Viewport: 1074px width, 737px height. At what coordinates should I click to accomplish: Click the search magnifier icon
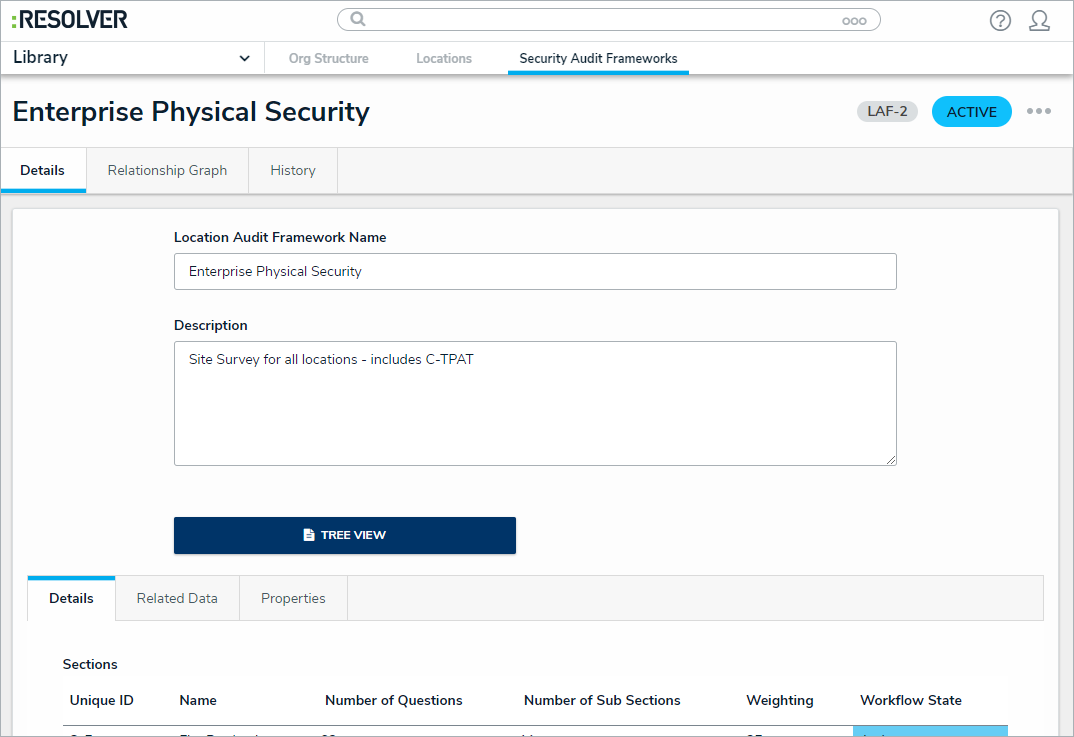point(358,20)
